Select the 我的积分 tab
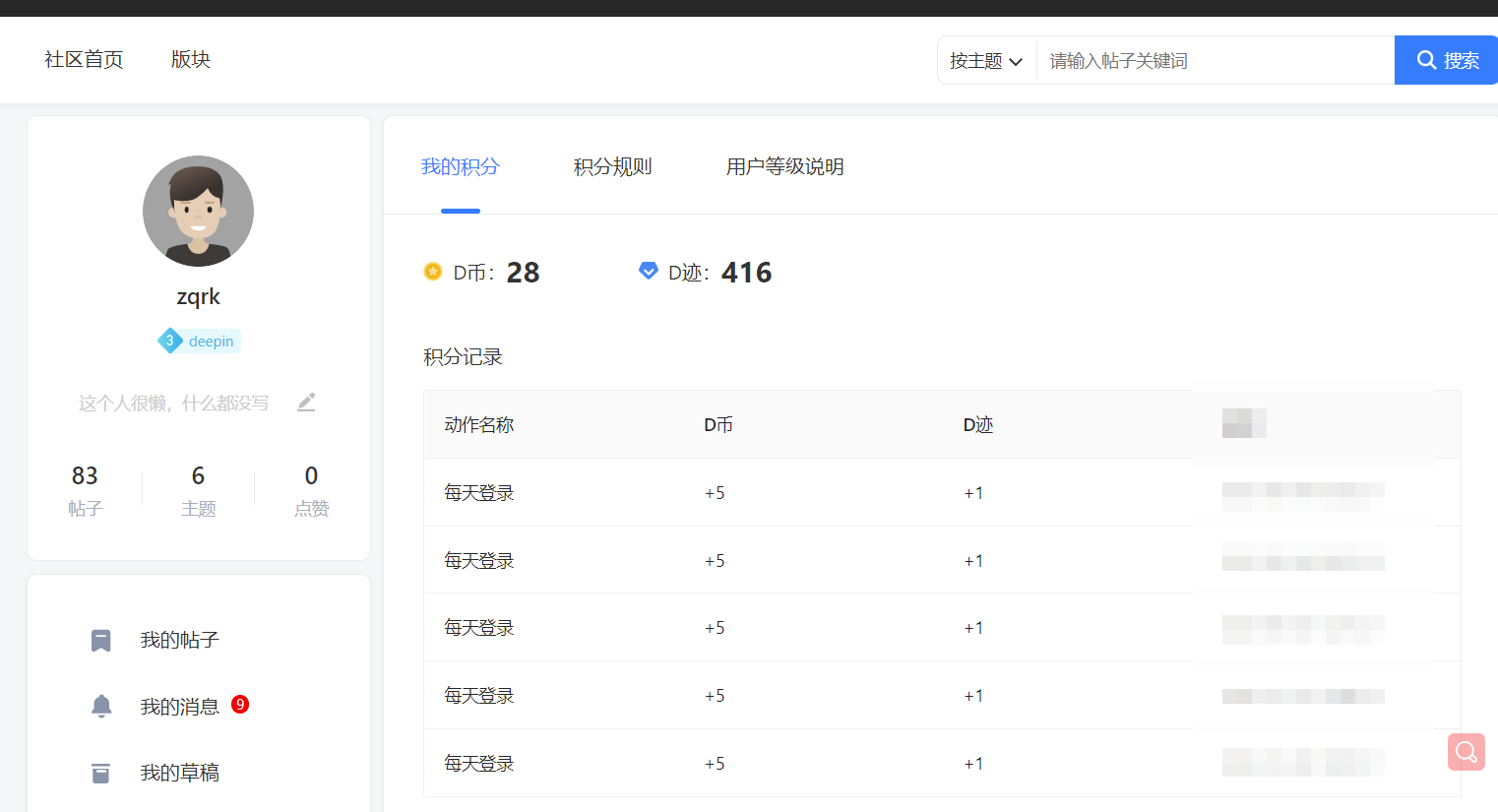The height and width of the screenshot is (812, 1498). tap(460, 166)
